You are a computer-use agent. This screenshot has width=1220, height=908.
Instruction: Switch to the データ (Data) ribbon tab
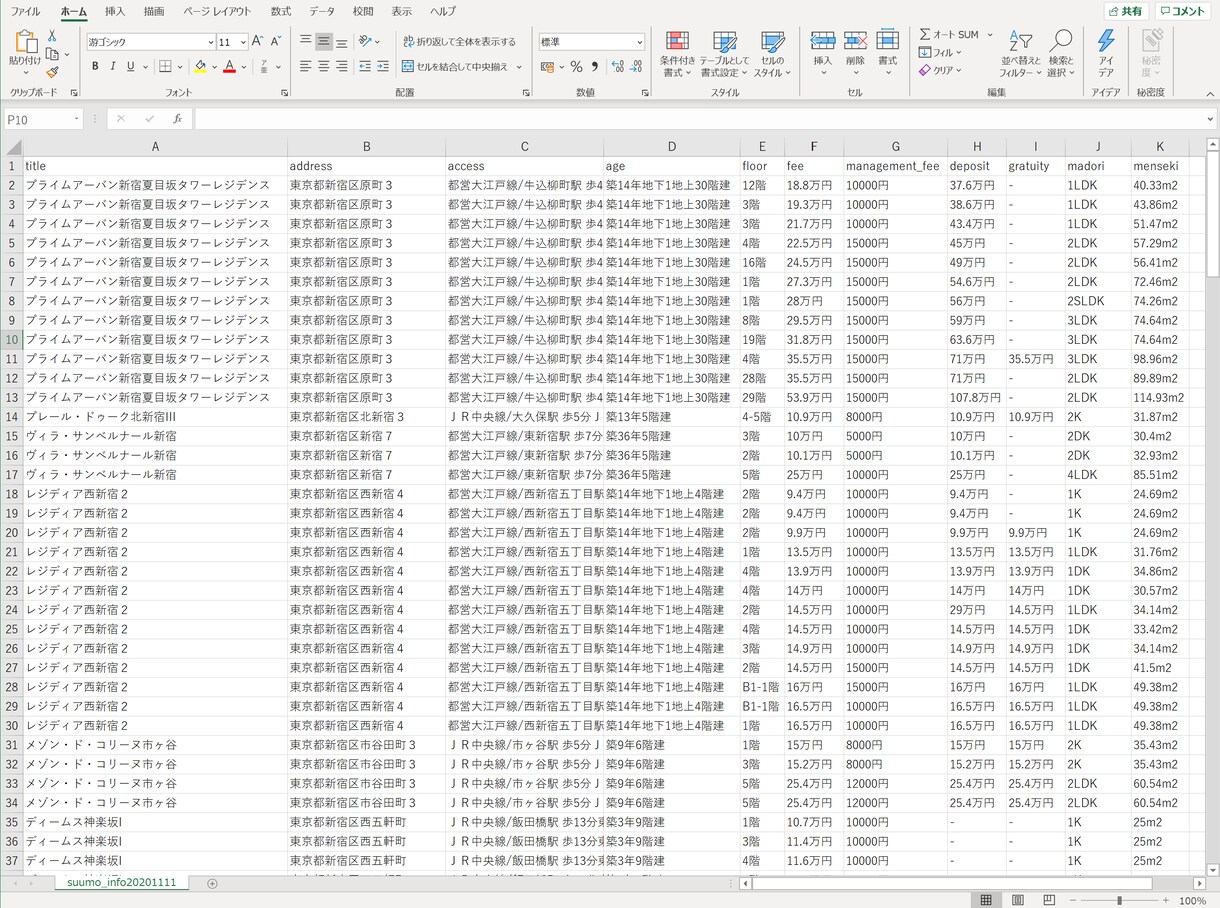[322, 11]
